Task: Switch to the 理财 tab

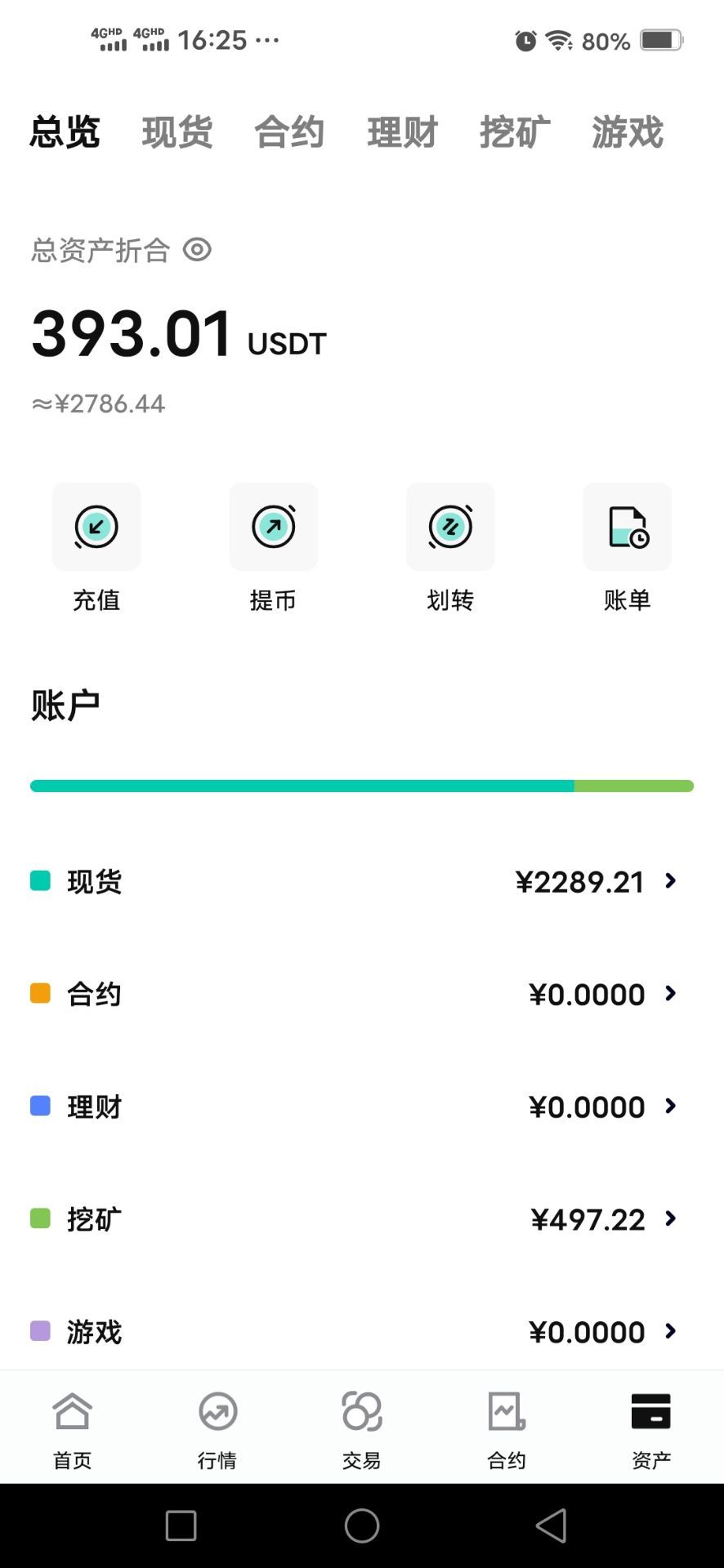Action: tap(402, 132)
